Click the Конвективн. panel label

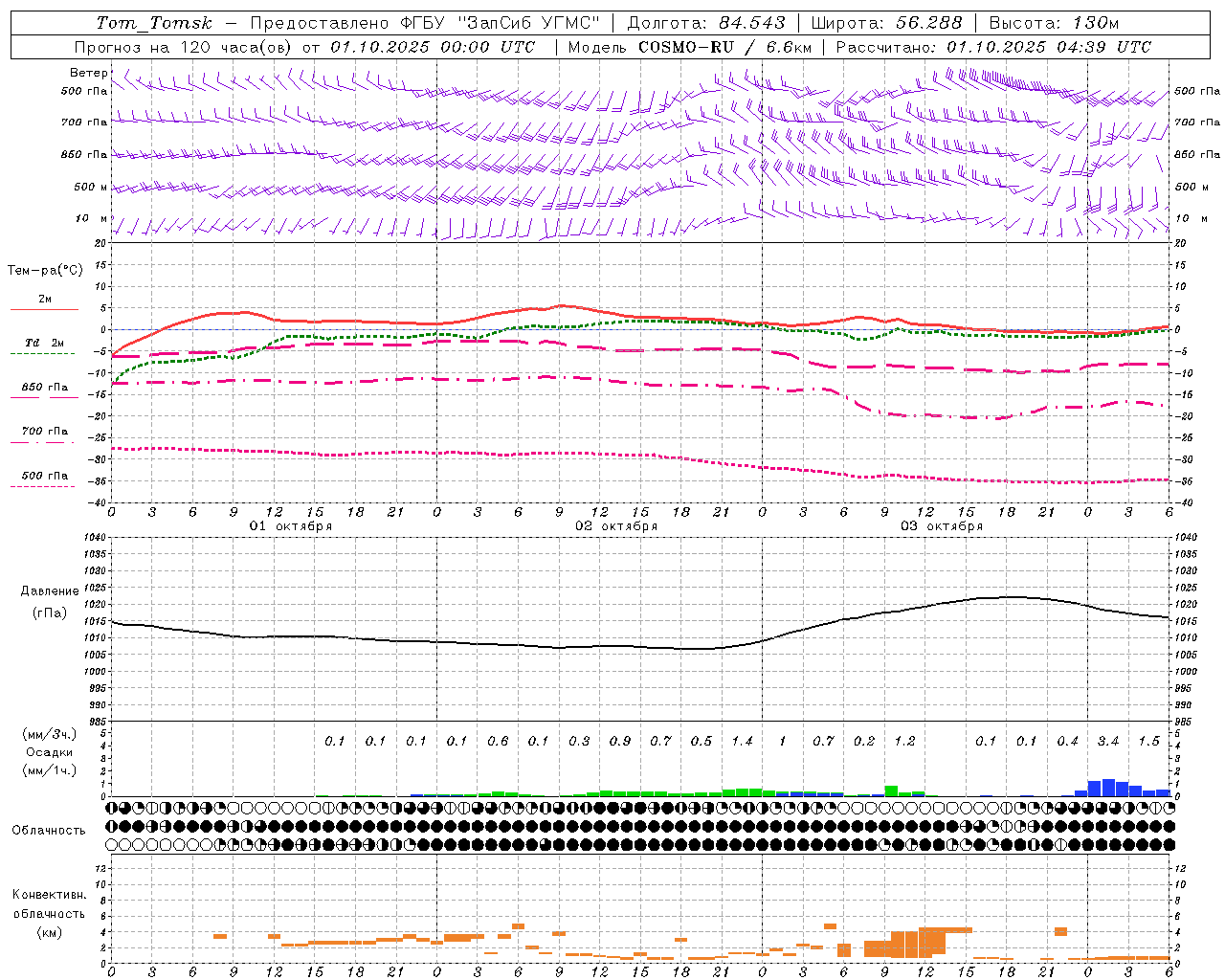pos(49,895)
